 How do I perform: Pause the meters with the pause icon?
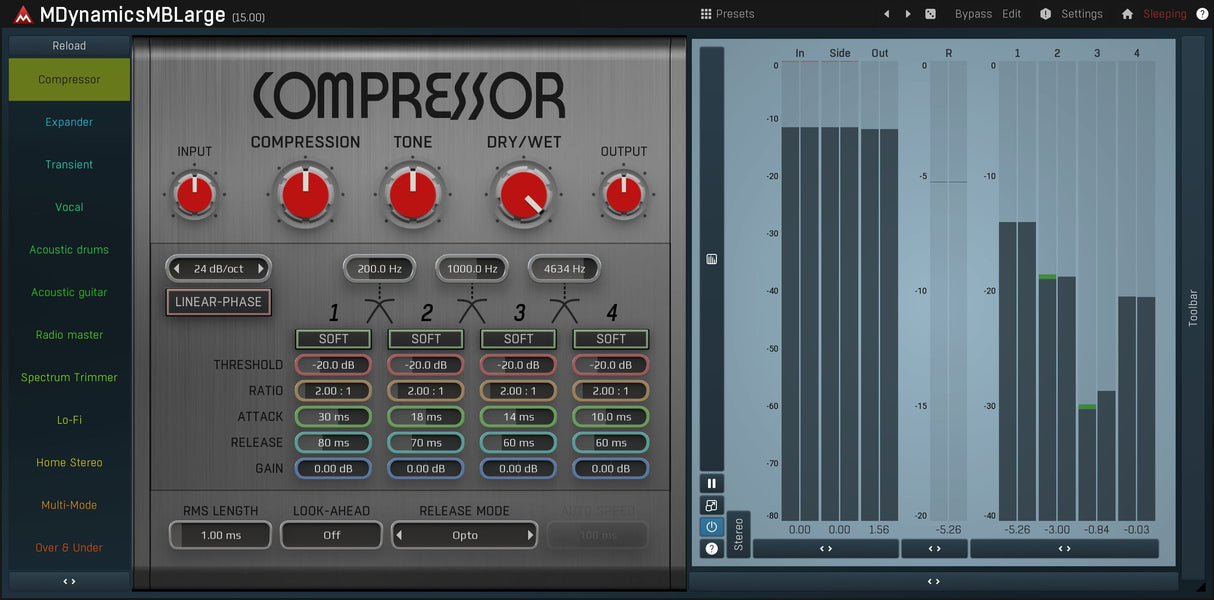[712, 483]
